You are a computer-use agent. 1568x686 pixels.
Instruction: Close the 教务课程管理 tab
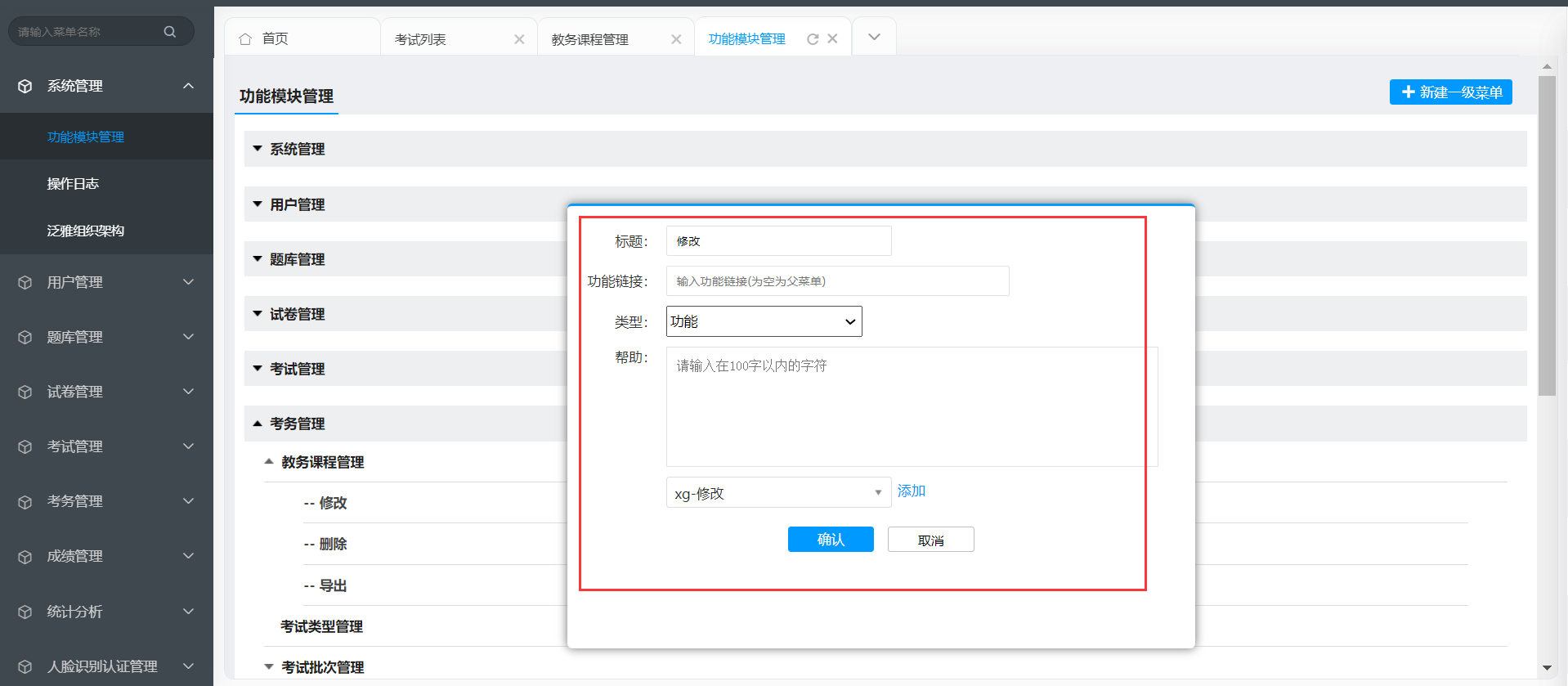pos(676,39)
